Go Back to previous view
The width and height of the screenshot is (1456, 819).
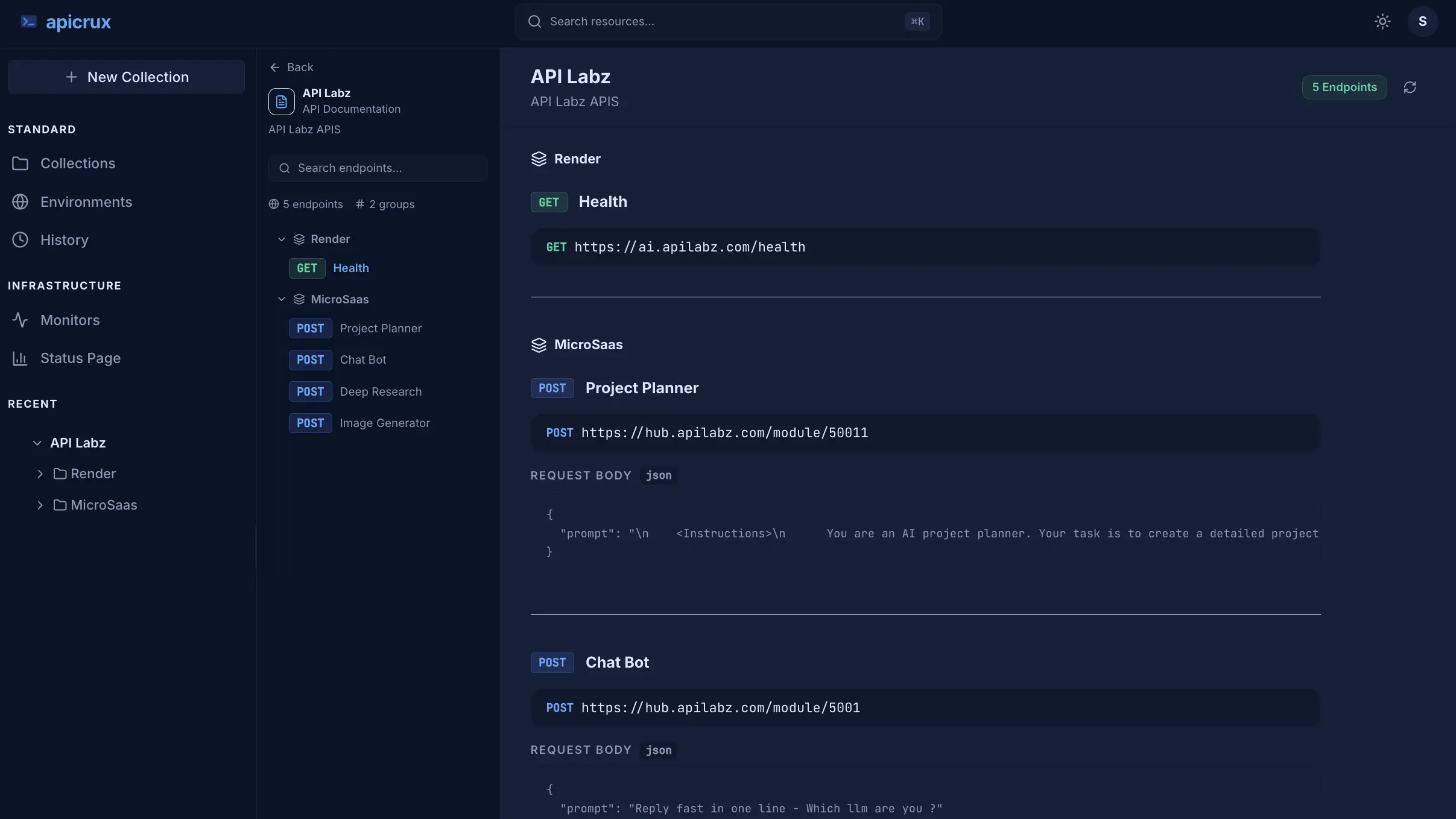coord(291,68)
